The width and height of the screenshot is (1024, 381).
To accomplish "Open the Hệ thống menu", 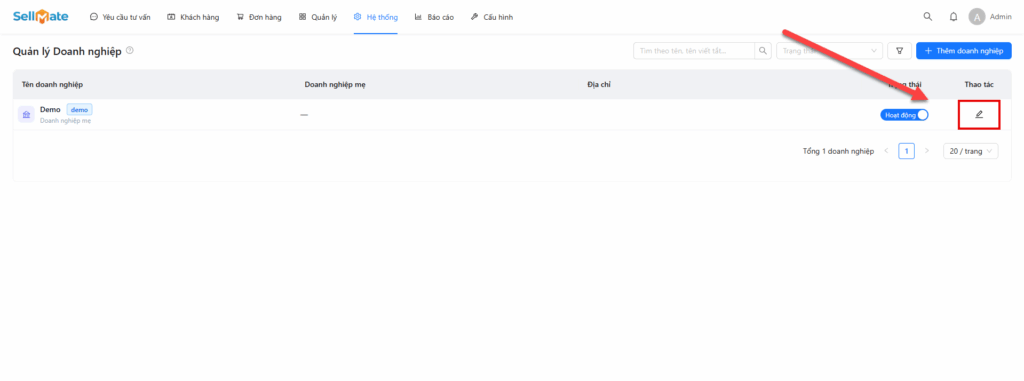I will 376,17.
